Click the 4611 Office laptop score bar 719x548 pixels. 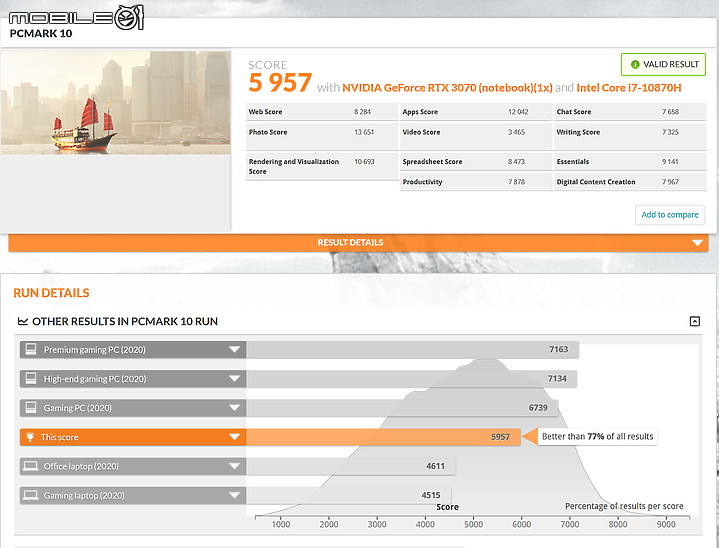pyautogui.click(x=351, y=466)
